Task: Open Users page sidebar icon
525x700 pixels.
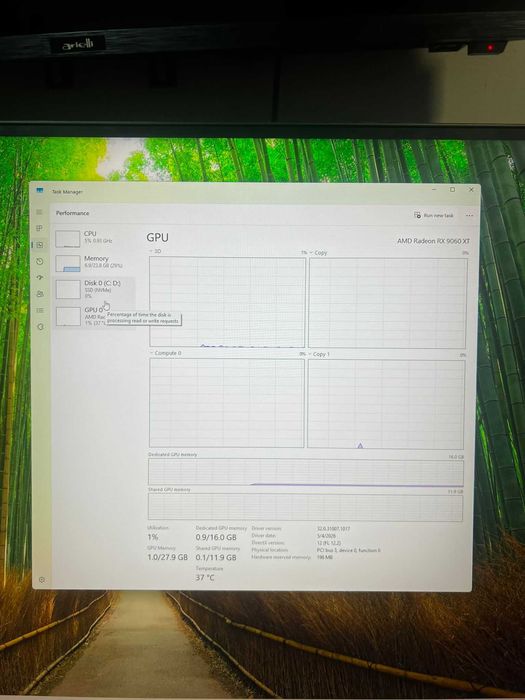Action: 40,294
